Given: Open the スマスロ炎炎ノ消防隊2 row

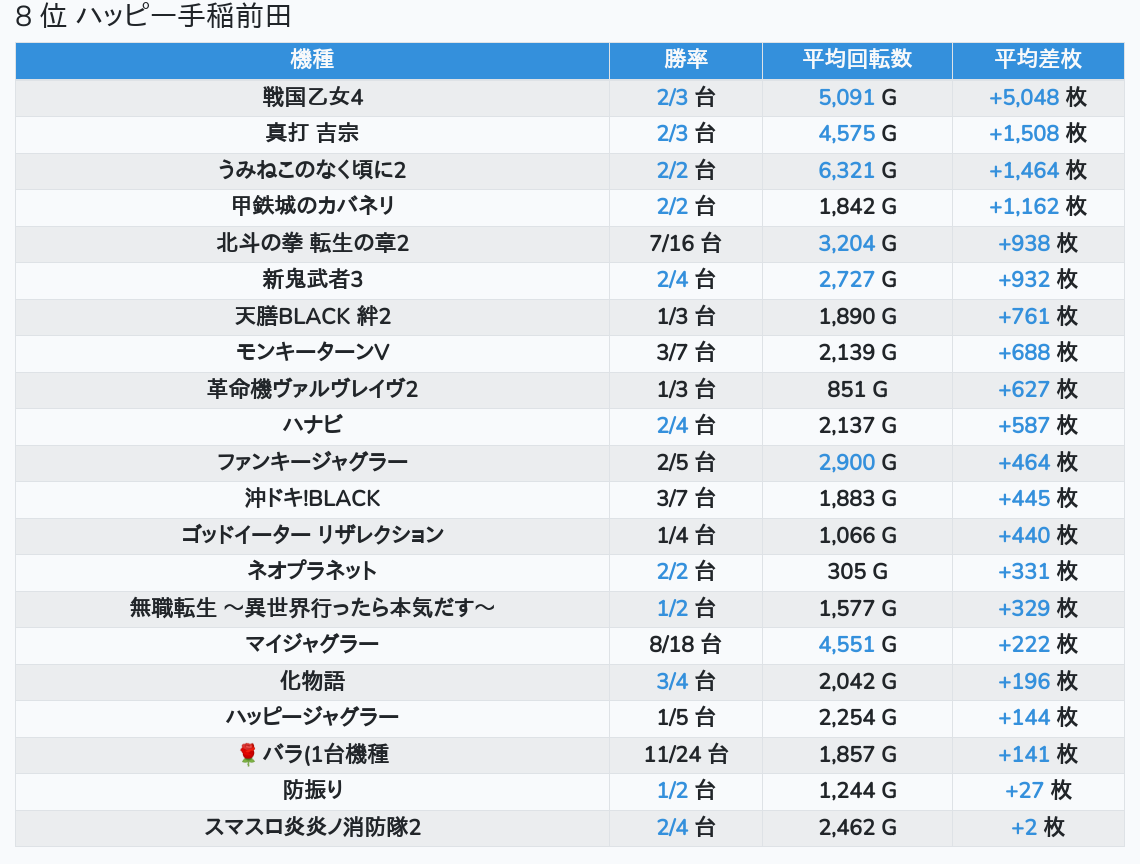Looking at the screenshot, I should tap(312, 827).
